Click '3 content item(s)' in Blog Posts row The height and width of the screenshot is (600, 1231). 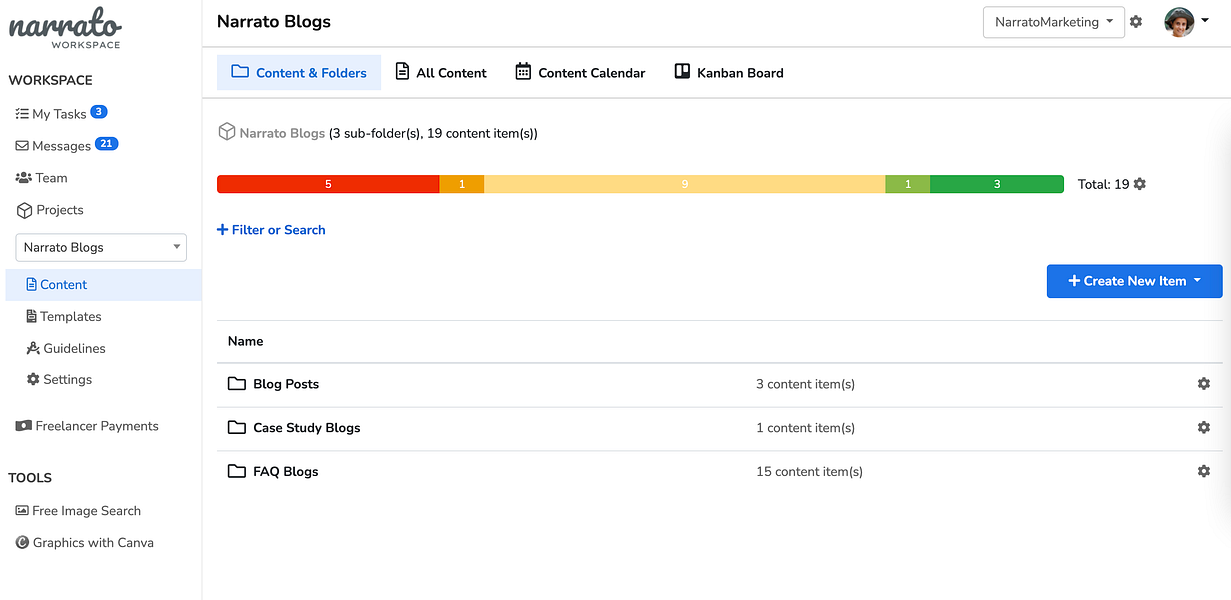click(x=806, y=384)
